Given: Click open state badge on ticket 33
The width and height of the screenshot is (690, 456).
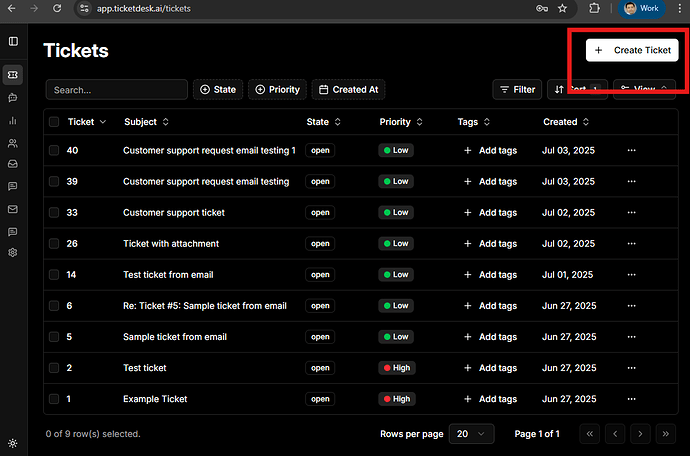Looking at the screenshot, I should coord(320,213).
